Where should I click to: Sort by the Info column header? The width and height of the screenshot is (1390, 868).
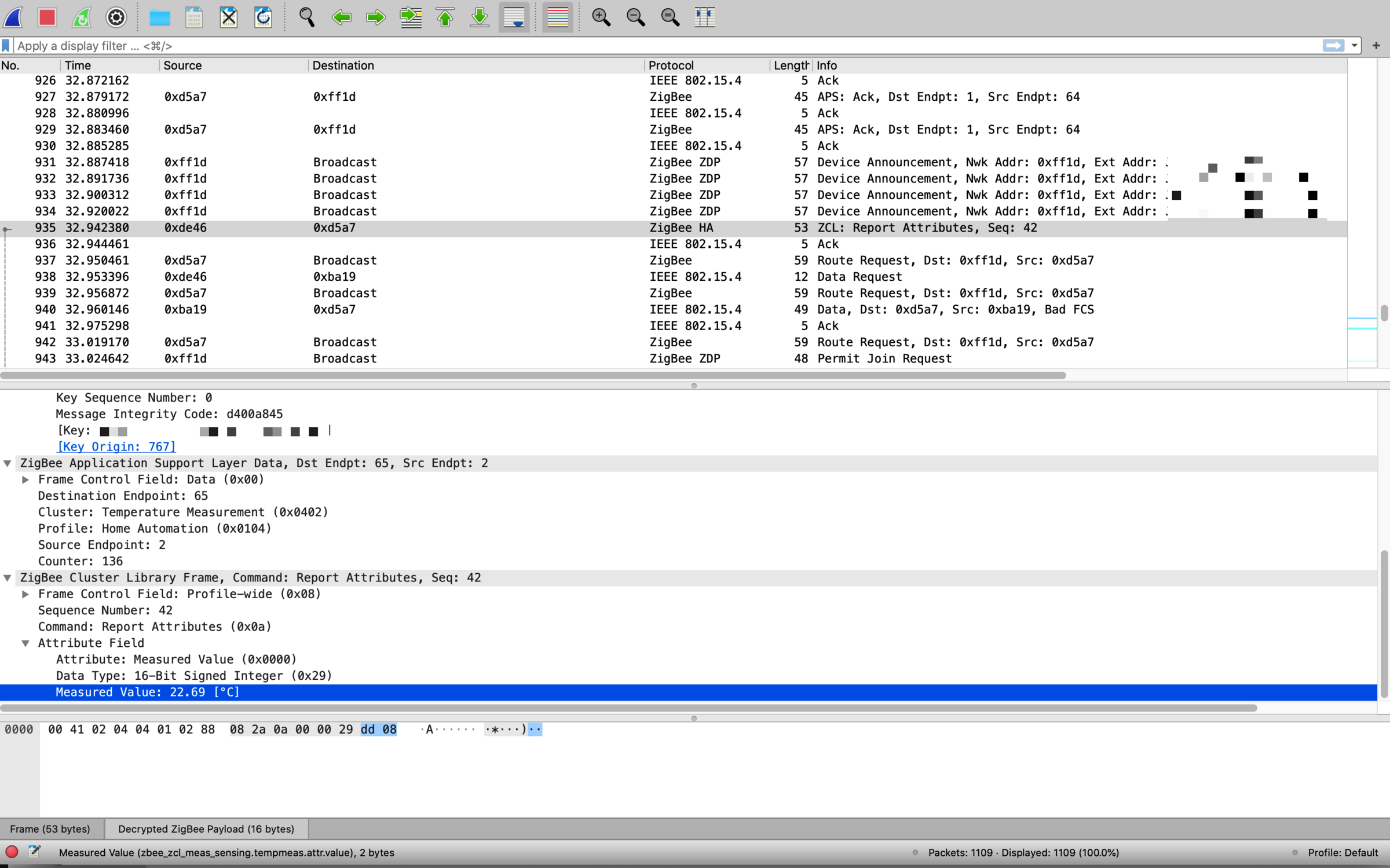[x=1080, y=65]
